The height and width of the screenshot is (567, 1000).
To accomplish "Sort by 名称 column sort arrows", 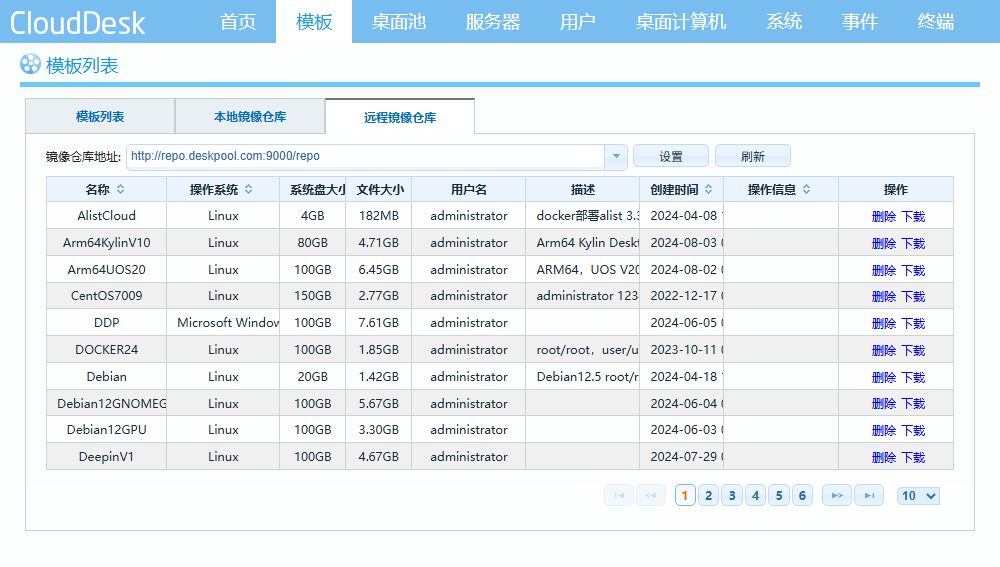I will pyautogui.click(x=121, y=189).
